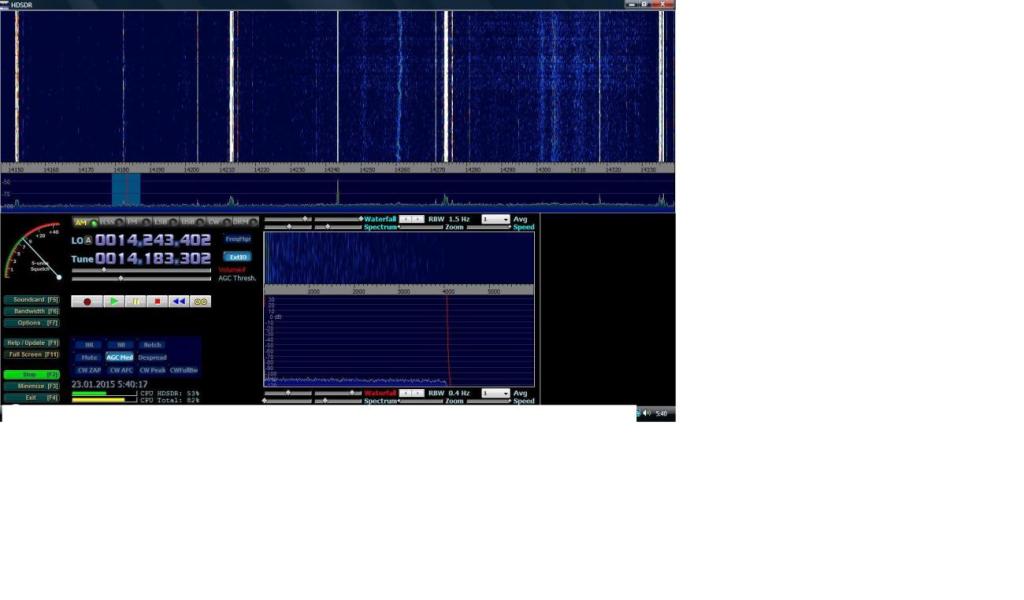Open the upper Avg dropdown
Image resolution: width=1024 pixels, height=600 pixels.
[495, 219]
